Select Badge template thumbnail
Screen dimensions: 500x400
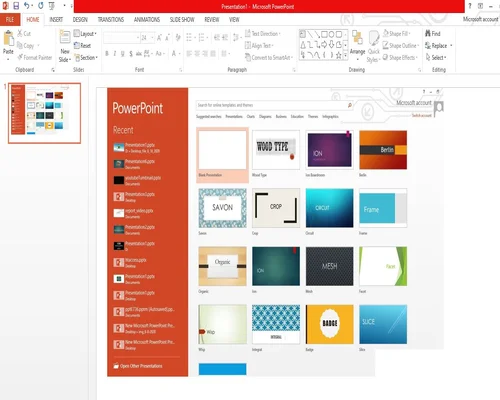coord(329,324)
